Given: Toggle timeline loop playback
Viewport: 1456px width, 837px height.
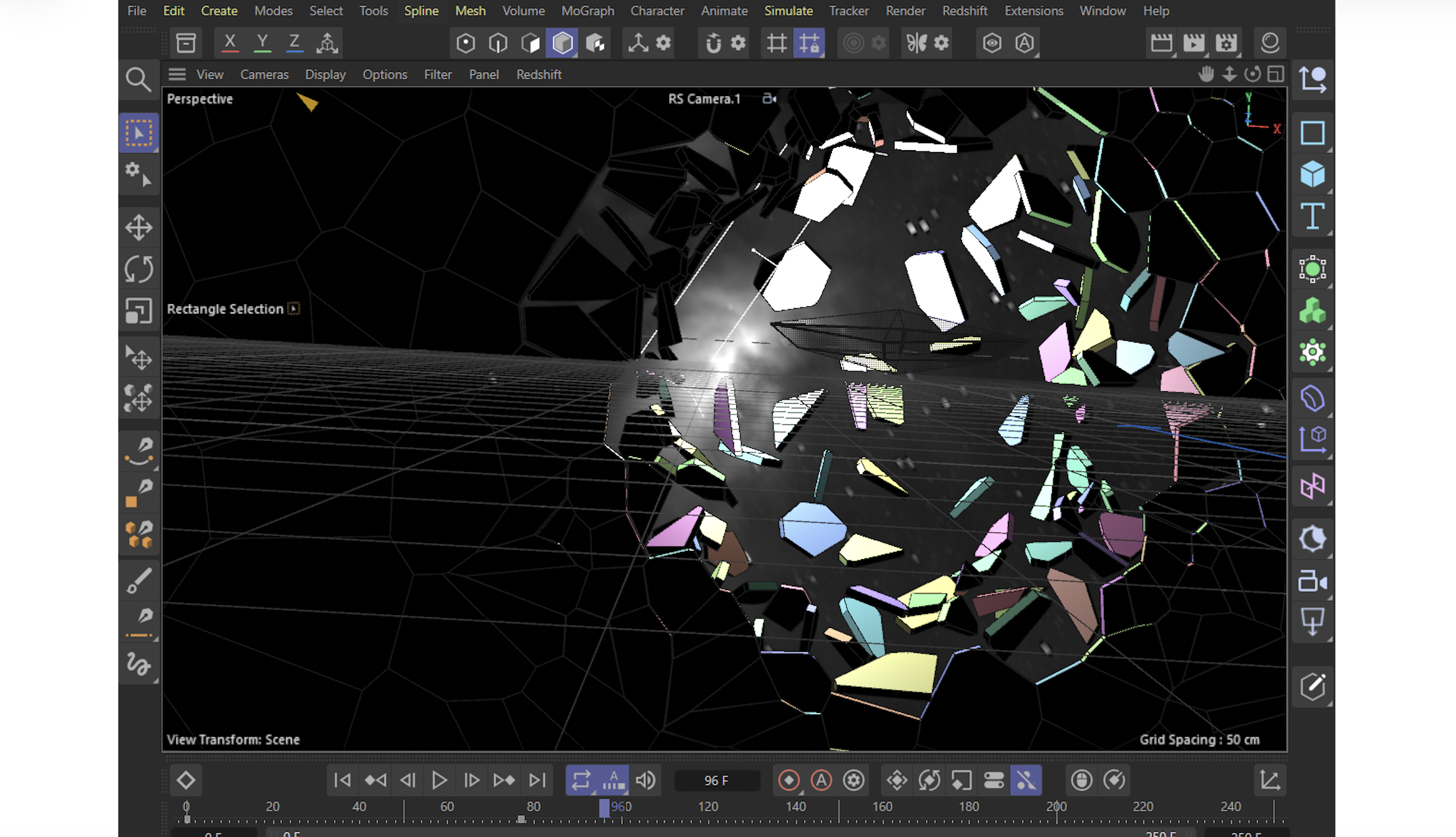Looking at the screenshot, I should click(581, 780).
